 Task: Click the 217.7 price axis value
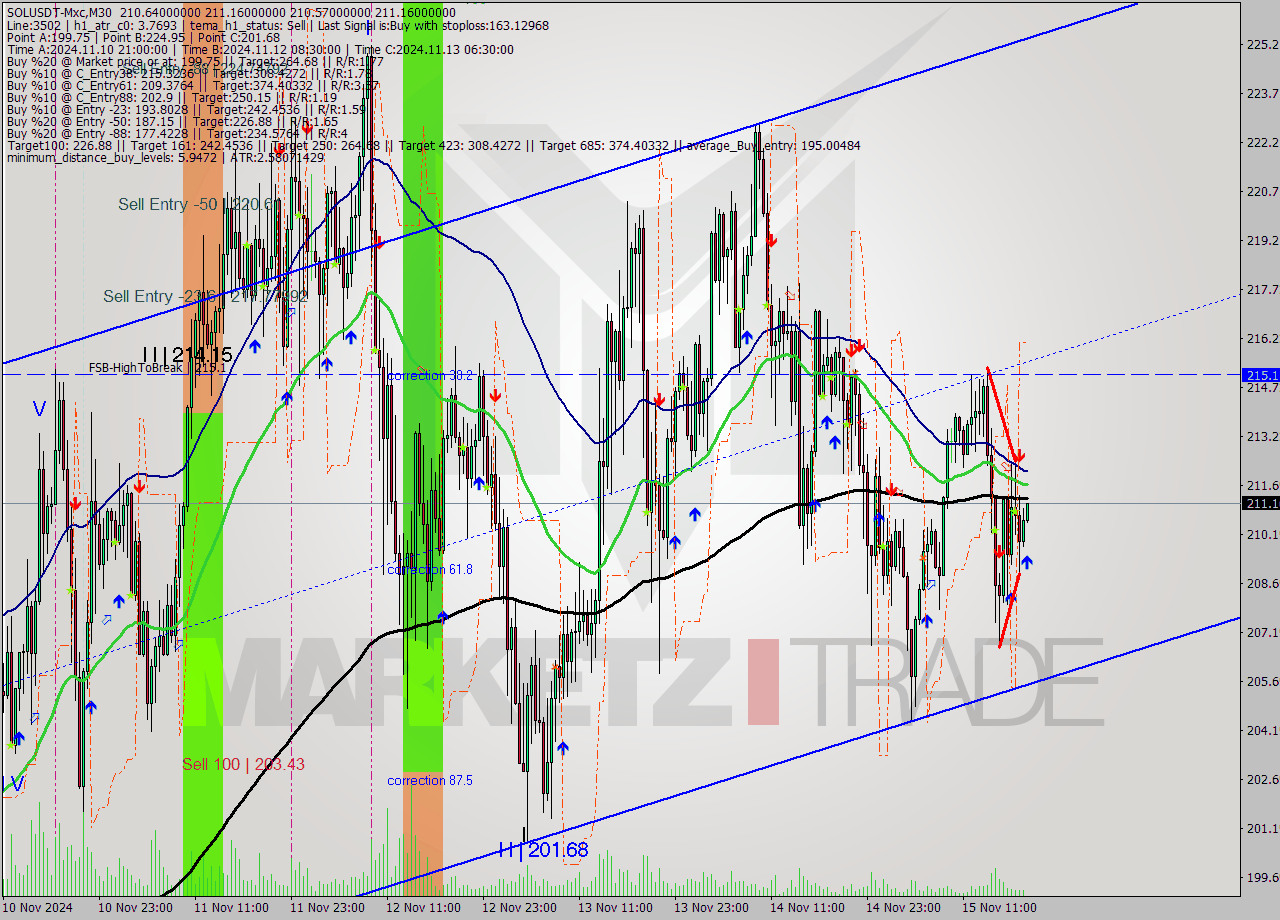coord(1262,290)
